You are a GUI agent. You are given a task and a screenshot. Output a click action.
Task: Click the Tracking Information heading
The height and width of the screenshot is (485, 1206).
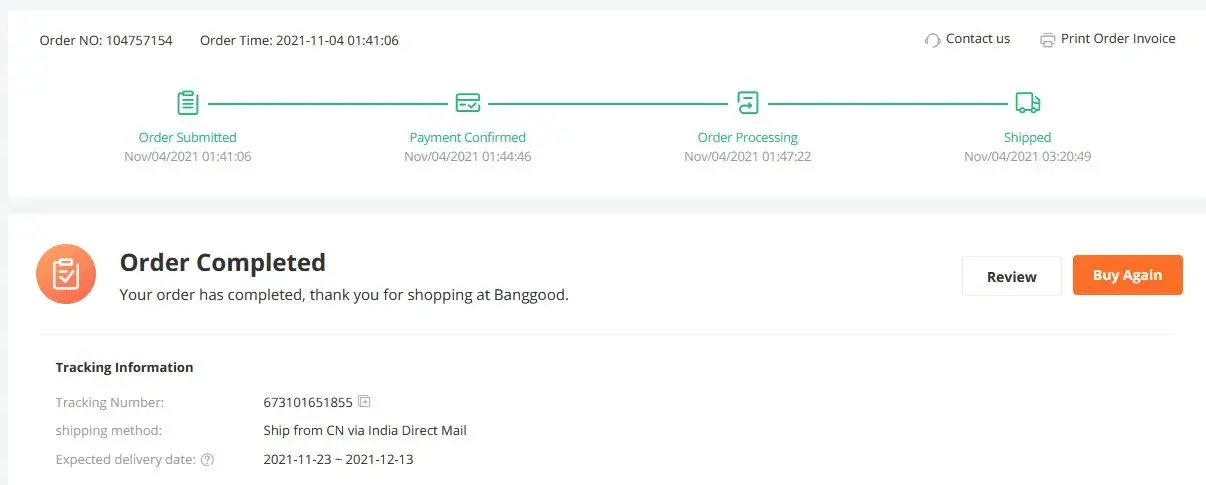click(x=124, y=367)
